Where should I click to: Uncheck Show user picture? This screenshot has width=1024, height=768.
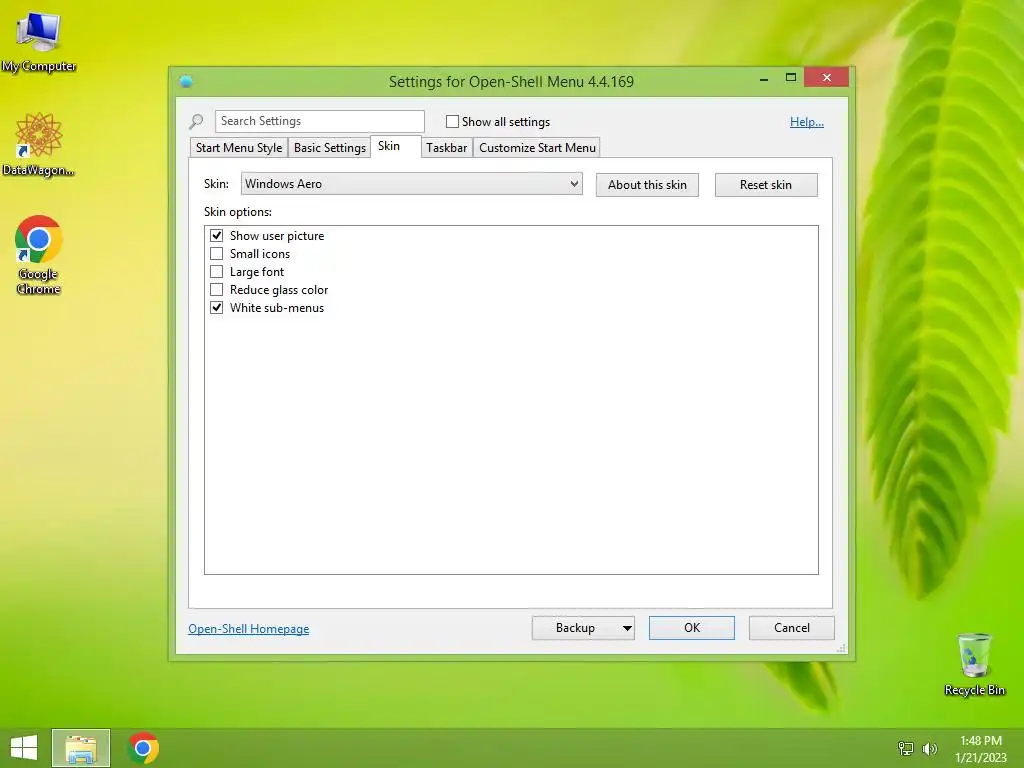(x=216, y=235)
